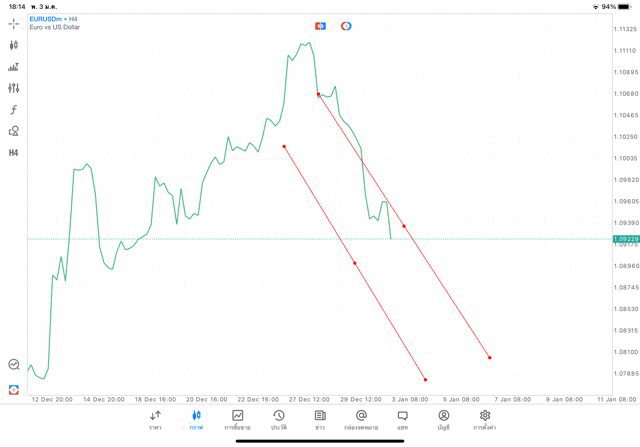Switch to the ราคา (Quotes) tab
The image size is (640, 447).
pos(155,420)
